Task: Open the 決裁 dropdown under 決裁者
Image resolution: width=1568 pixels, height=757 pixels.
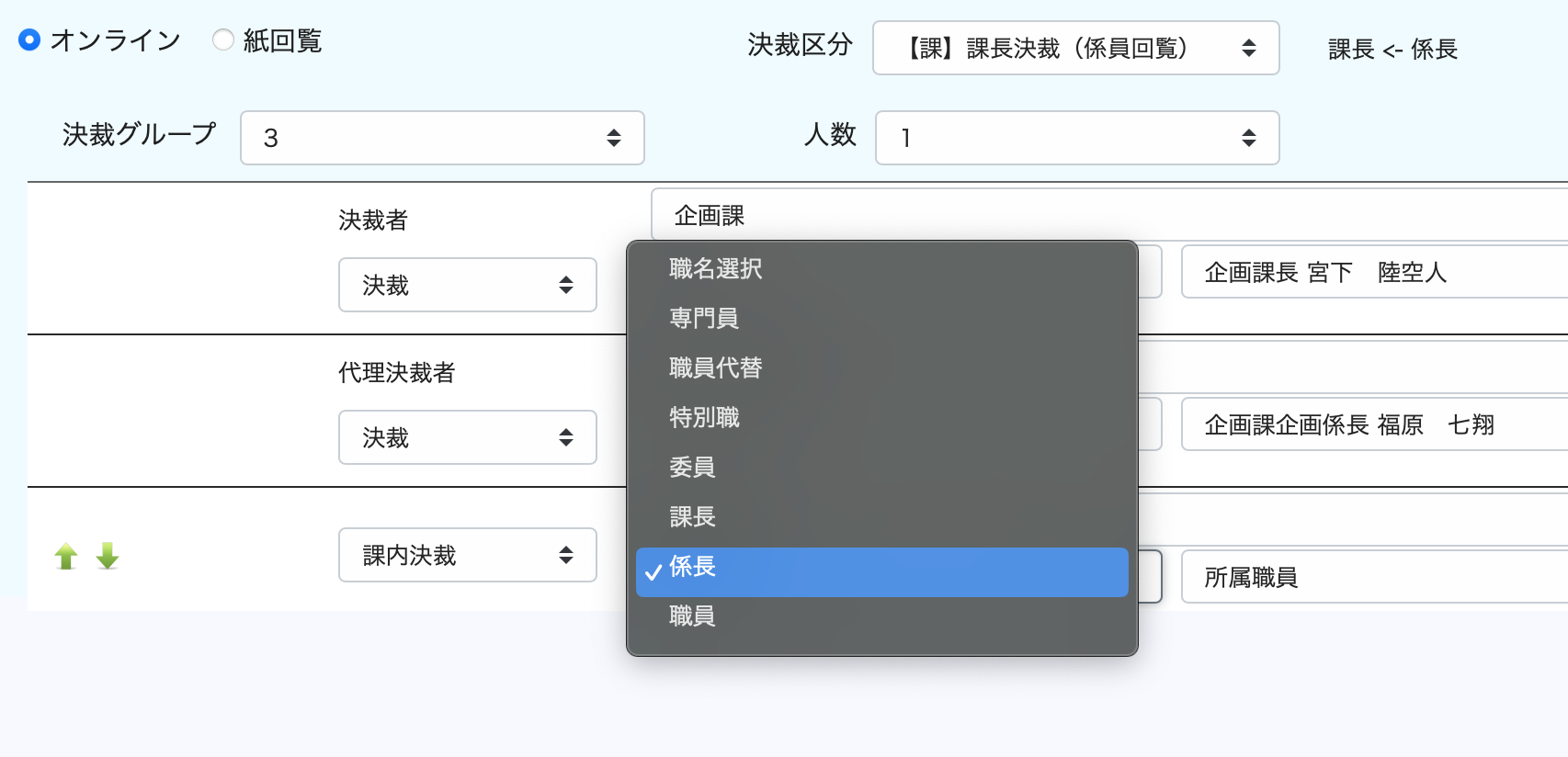Action: click(x=467, y=285)
